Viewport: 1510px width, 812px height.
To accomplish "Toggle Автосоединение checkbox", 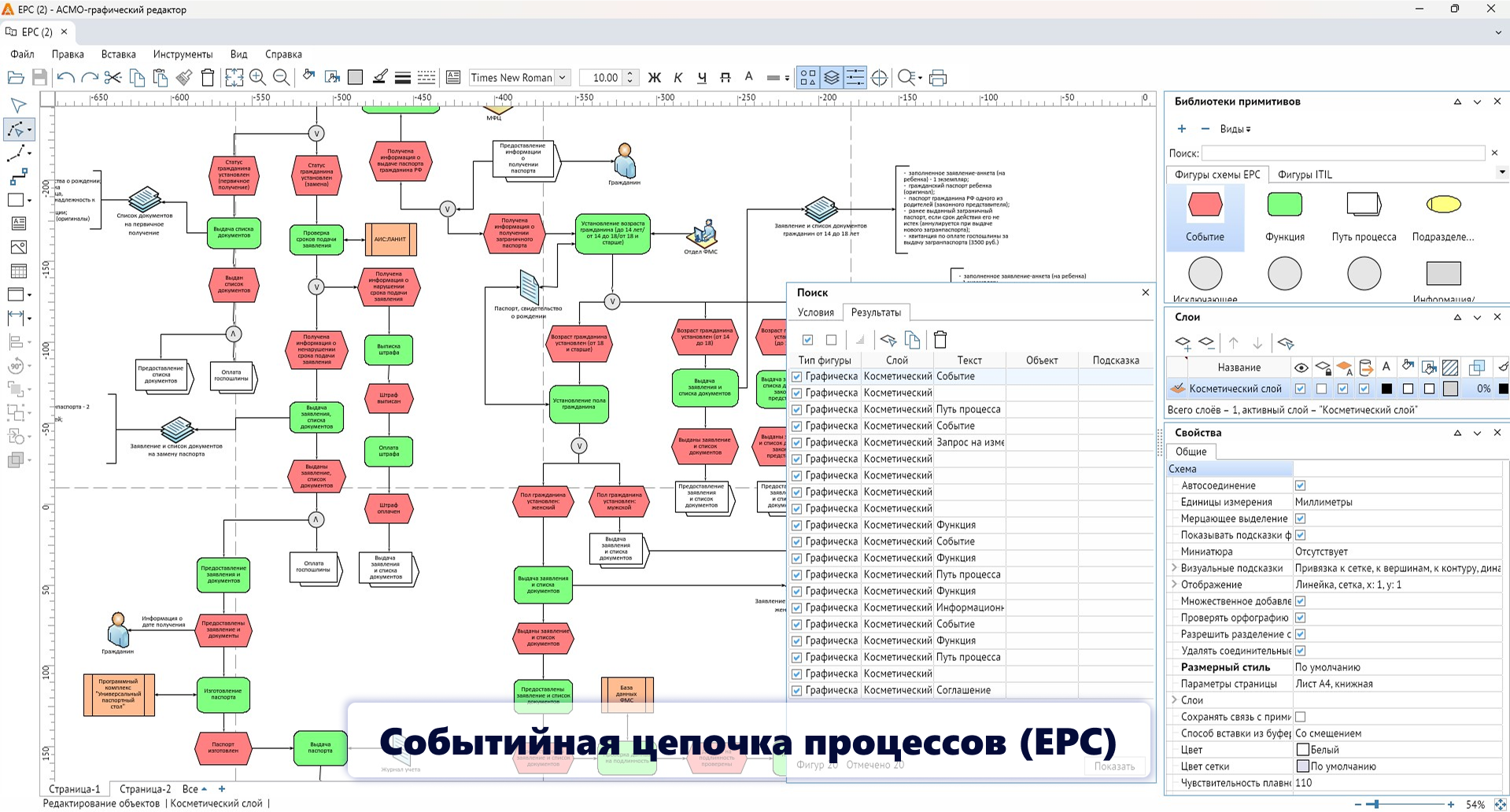I will (1300, 485).
